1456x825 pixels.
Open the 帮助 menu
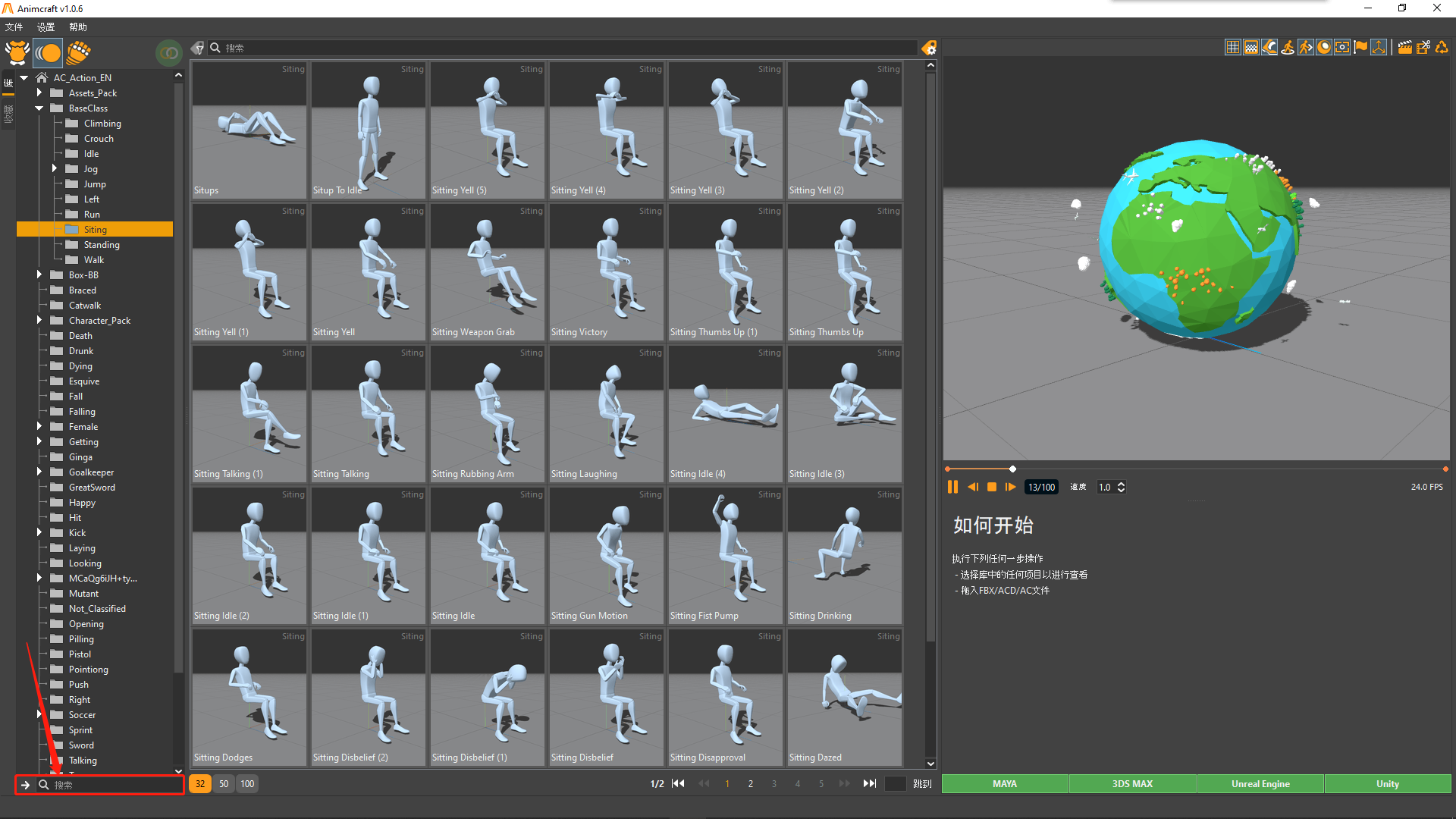78,27
